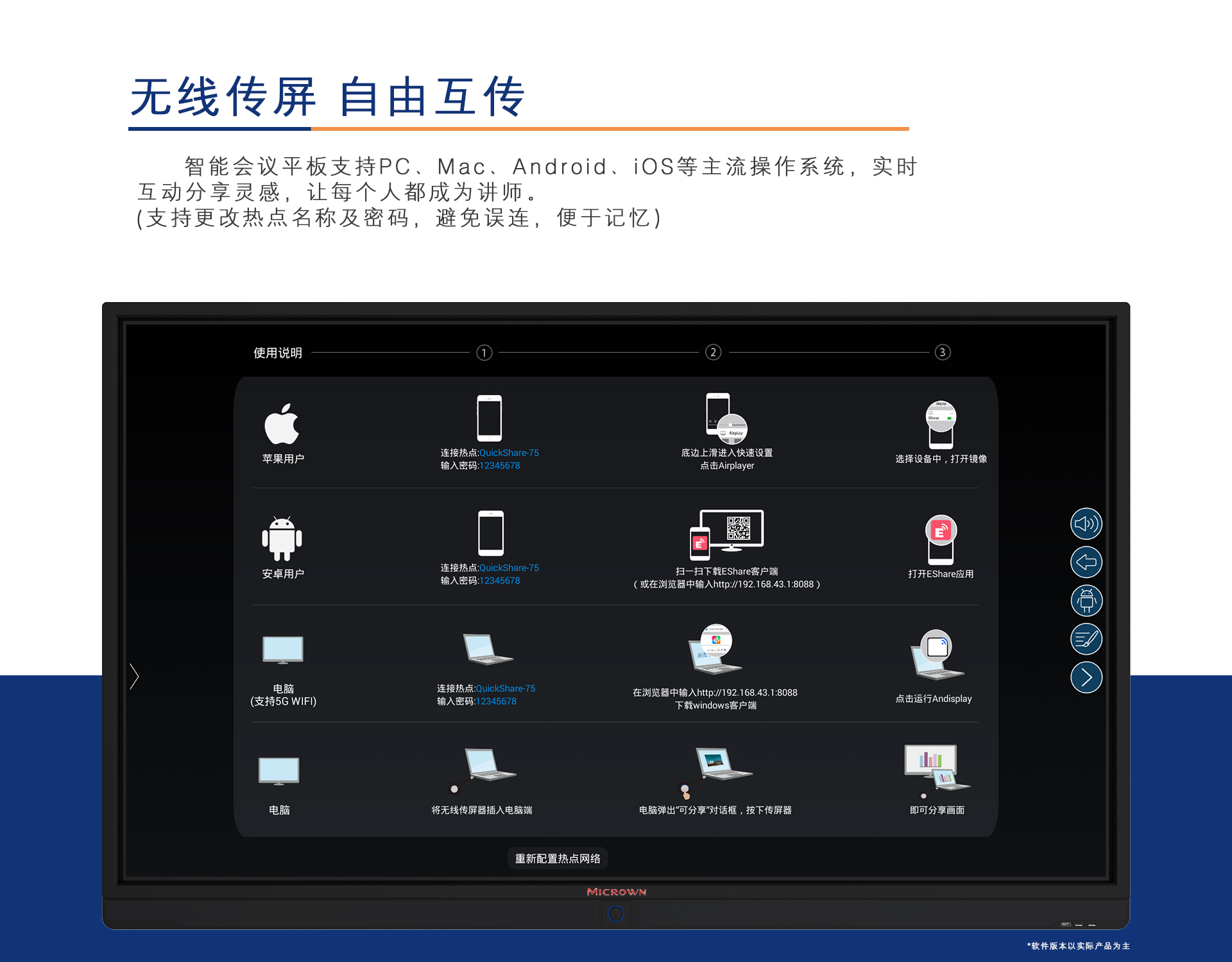Click the monitor icon for 电脑 (支持5G WIFI)
This screenshot has width=1232, height=962.
[x=283, y=650]
